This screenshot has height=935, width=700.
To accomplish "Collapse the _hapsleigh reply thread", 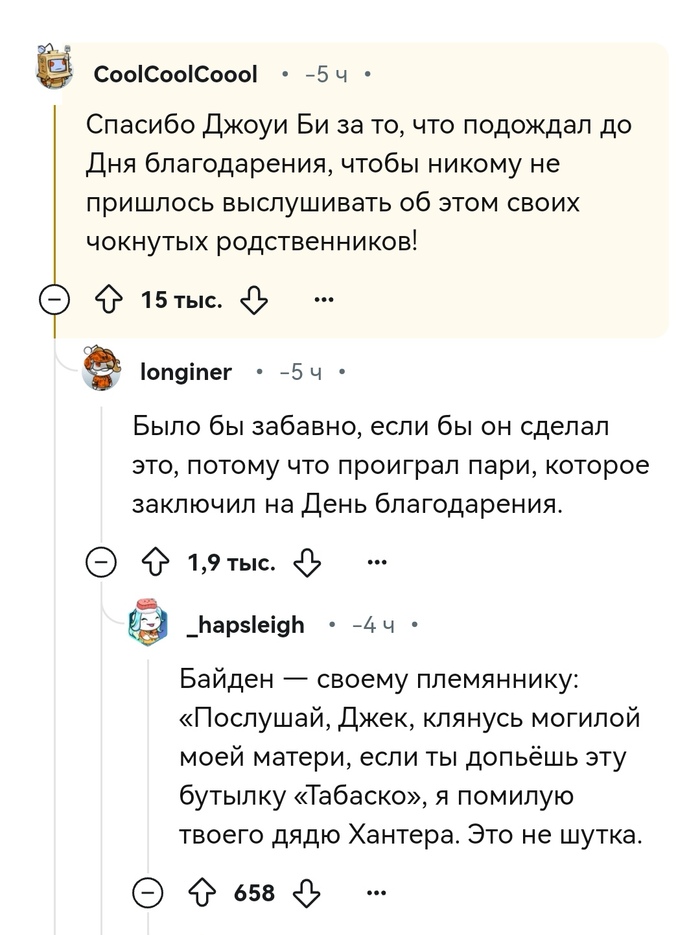I will click(150, 892).
